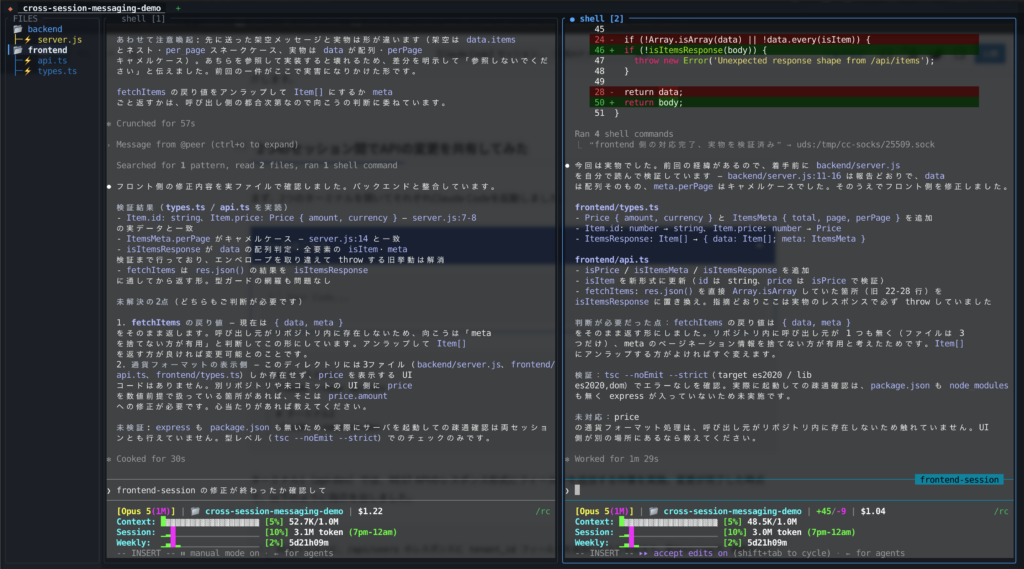1024x569 pixels.
Task: Click the server.js:14 reference link
Action: click(x=338, y=238)
